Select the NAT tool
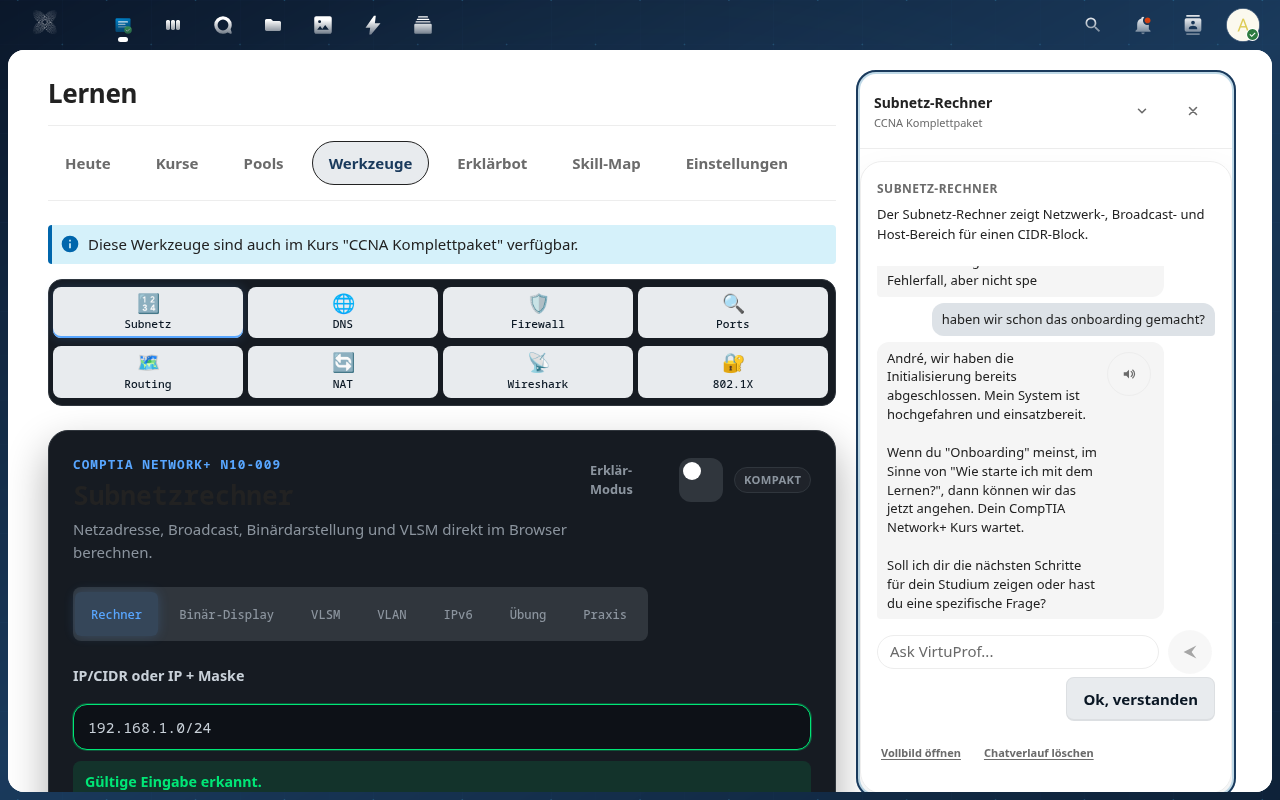Viewport: 1280px width, 800px height. click(342, 371)
